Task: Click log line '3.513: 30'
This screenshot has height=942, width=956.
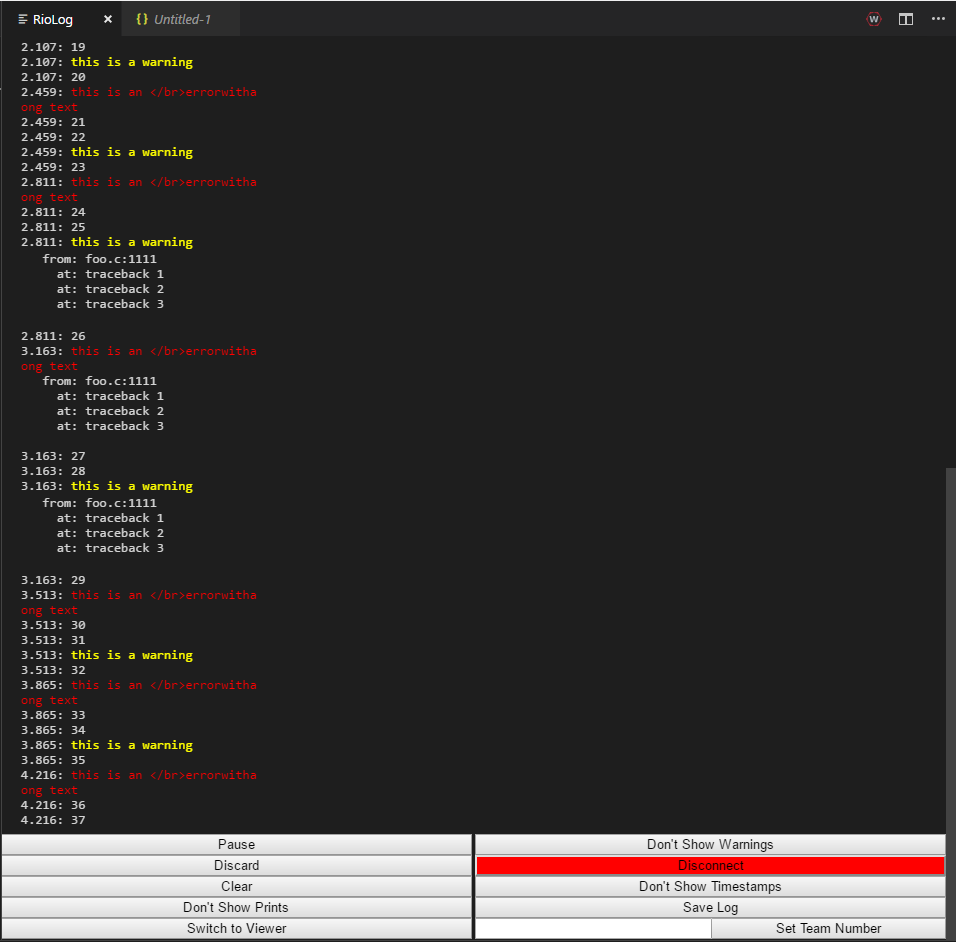Action: click(53, 625)
